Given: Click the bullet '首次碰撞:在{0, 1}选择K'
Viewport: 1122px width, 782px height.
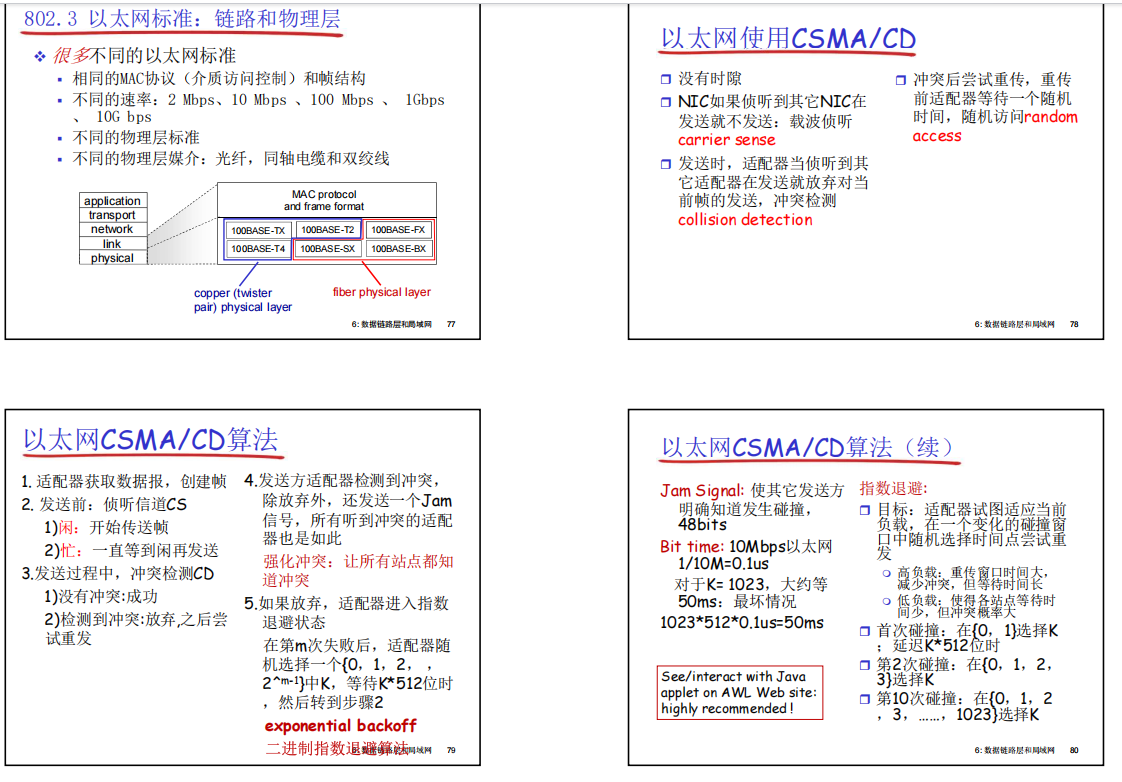Looking at the screenshot, I should (967, 638).
